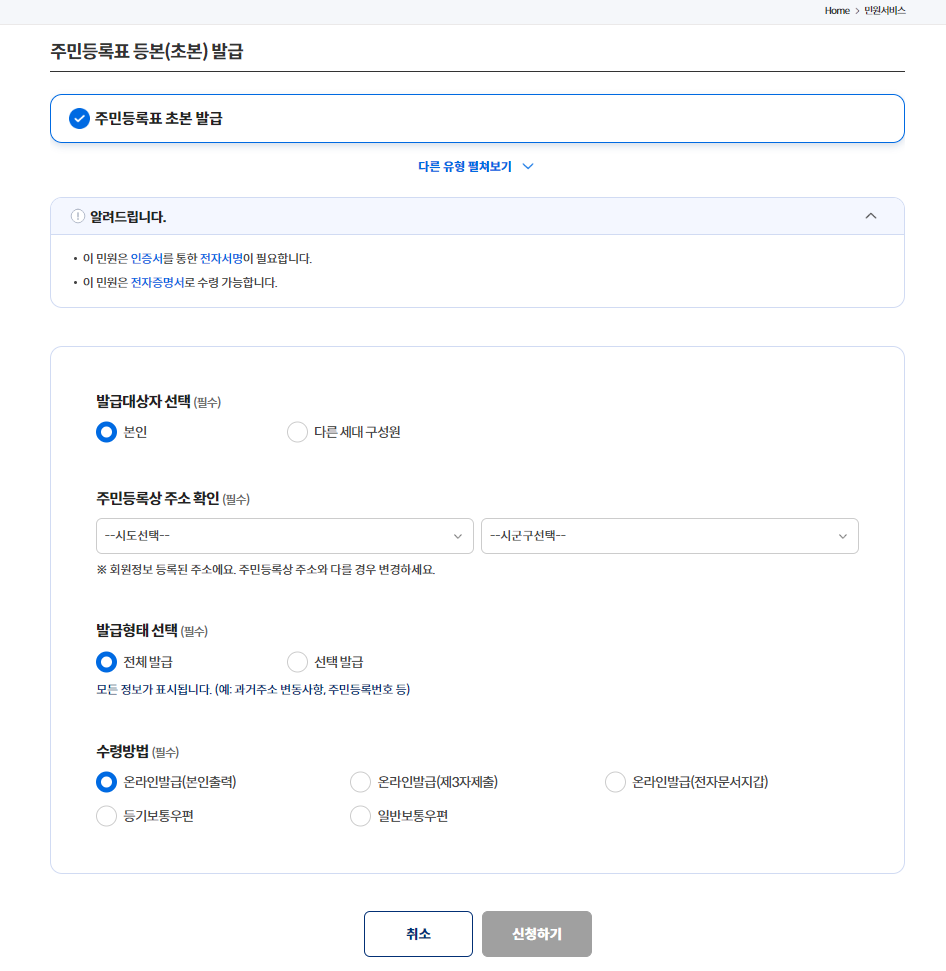The height and width of the screenshot is (971, 946).
Task: Click the 발급형태 선택 heading
Action: [137, 630]
